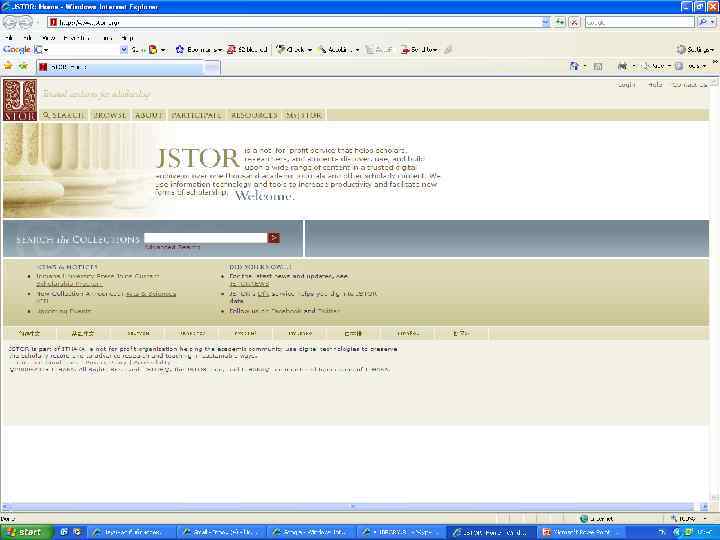Click the Search the Collections text field

[x=205, y=238]
